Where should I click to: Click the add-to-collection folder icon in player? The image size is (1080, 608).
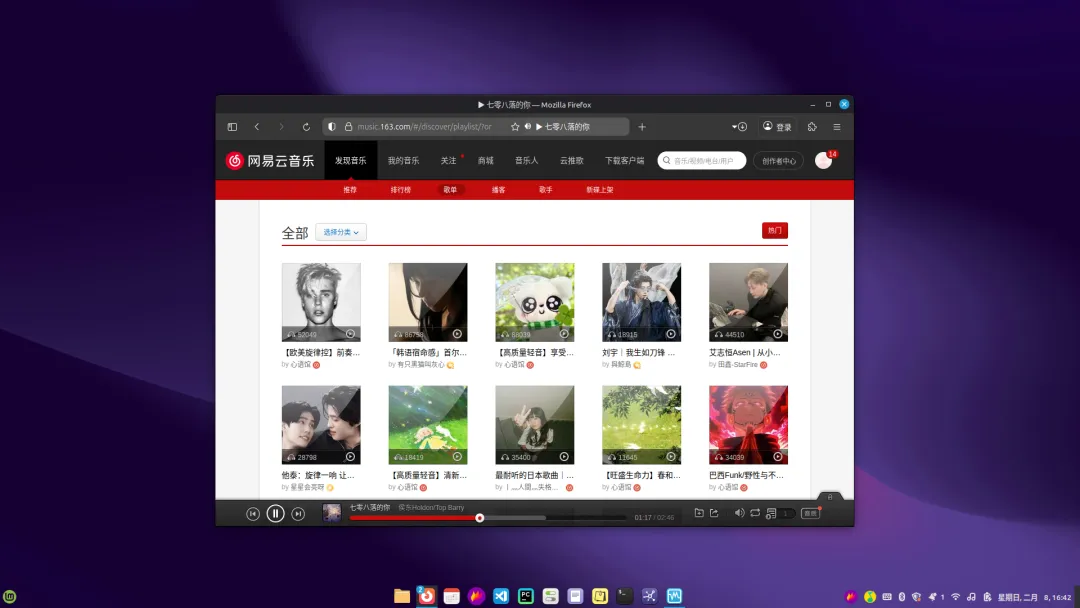(x=698, y=513)
